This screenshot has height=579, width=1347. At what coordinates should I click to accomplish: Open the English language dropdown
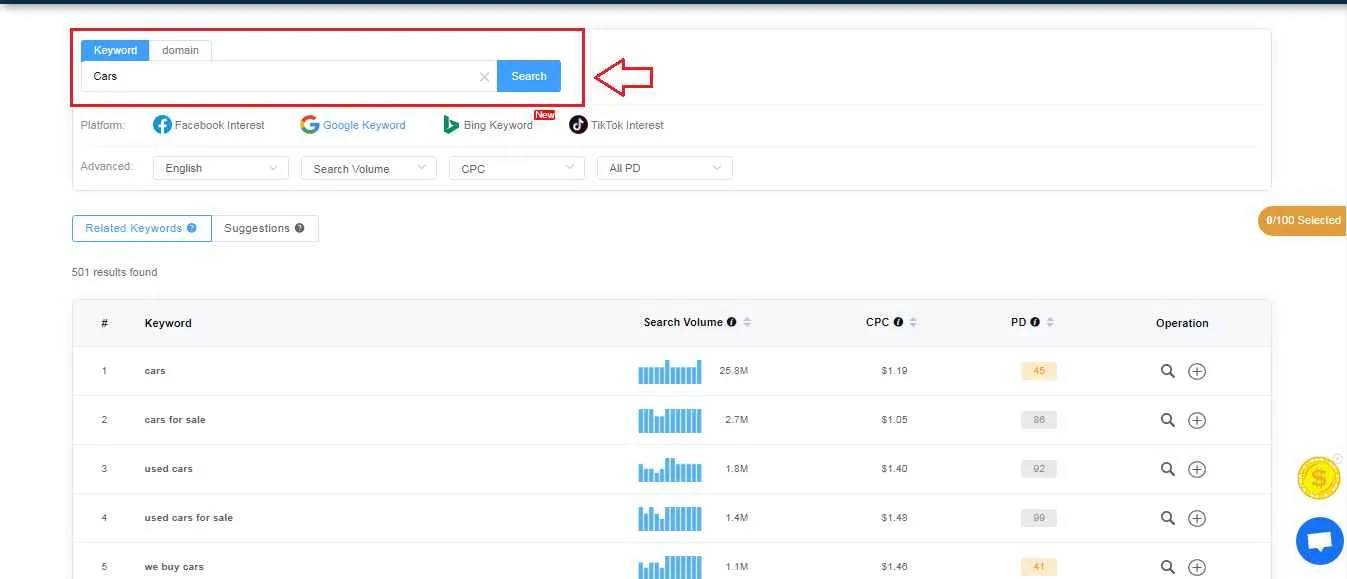219,168
